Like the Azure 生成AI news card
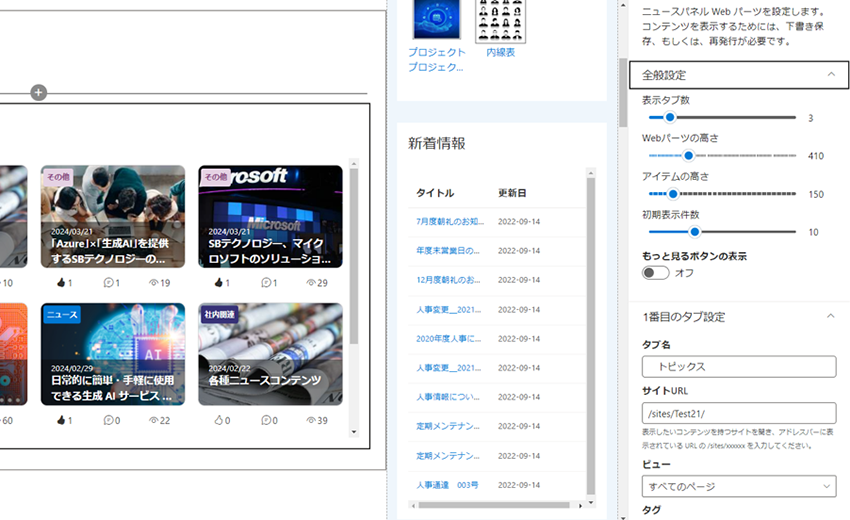The image size is (850, 520). (61, 283)
